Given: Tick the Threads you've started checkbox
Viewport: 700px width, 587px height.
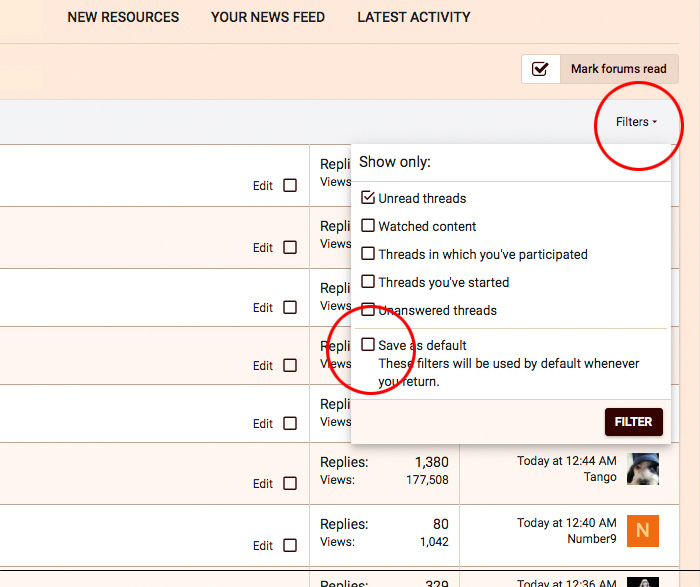Looking at the screenshot, I should [x=368, y=282].
